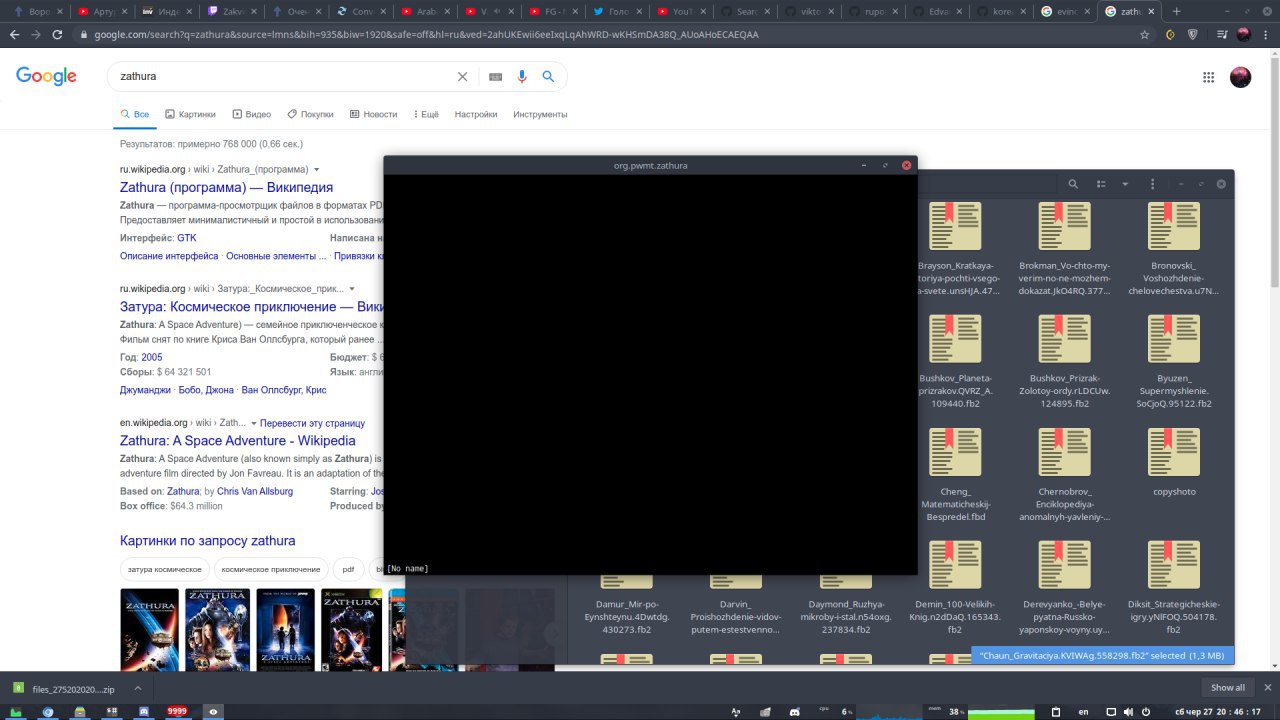The image size is (1280, 720).
Task: Open Картинки по запросу zathura heading
Action: [x=208, y=541]
